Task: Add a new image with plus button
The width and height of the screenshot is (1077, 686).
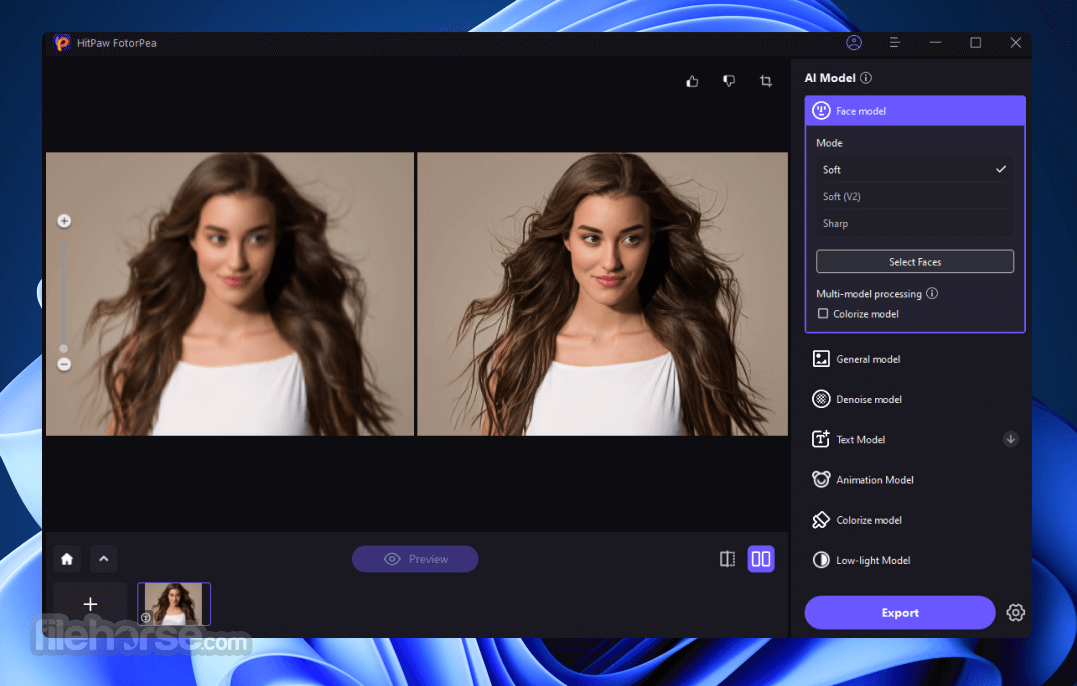Action: (90, 604)
